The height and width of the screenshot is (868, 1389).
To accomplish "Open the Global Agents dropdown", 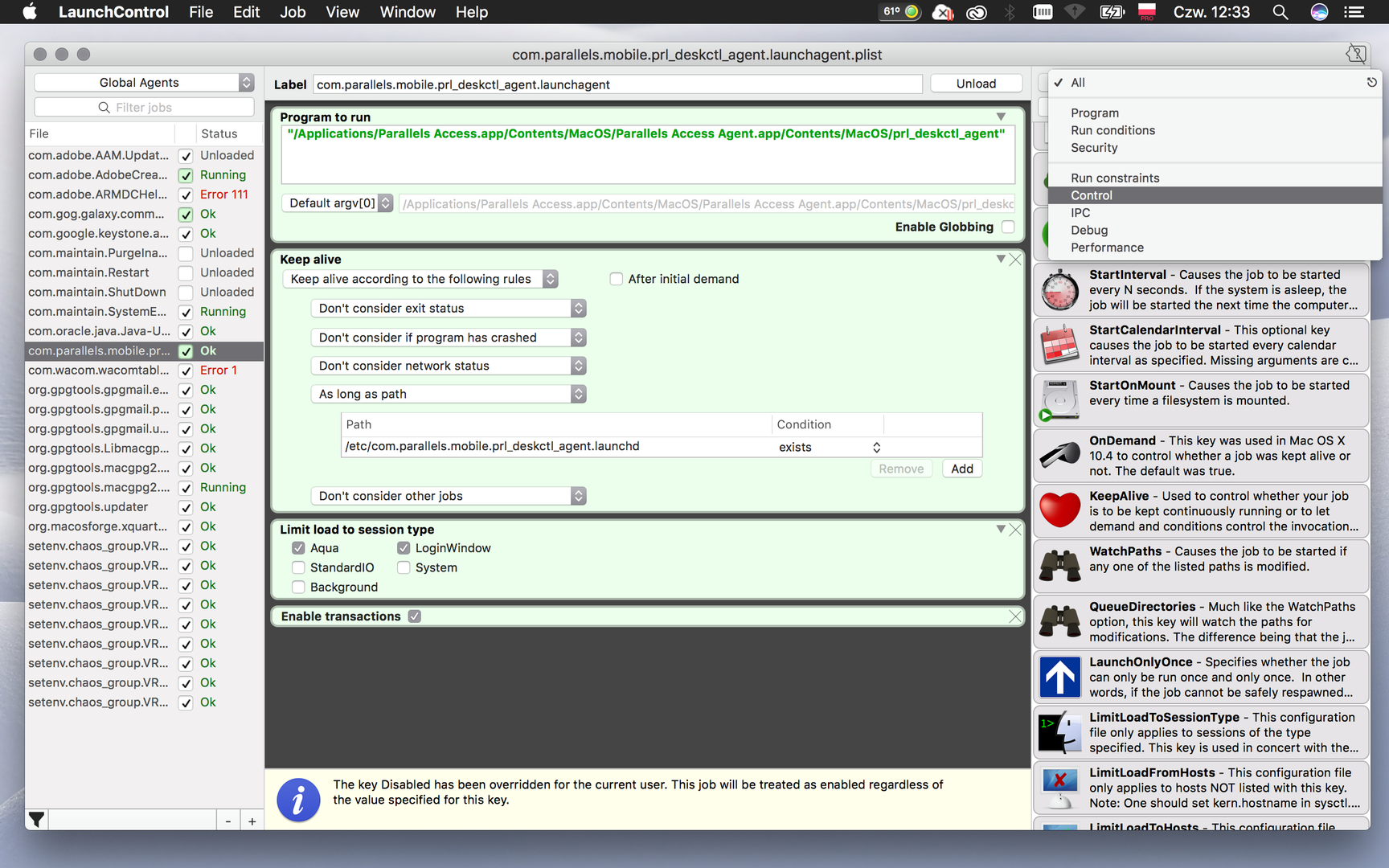I will 144,83.
